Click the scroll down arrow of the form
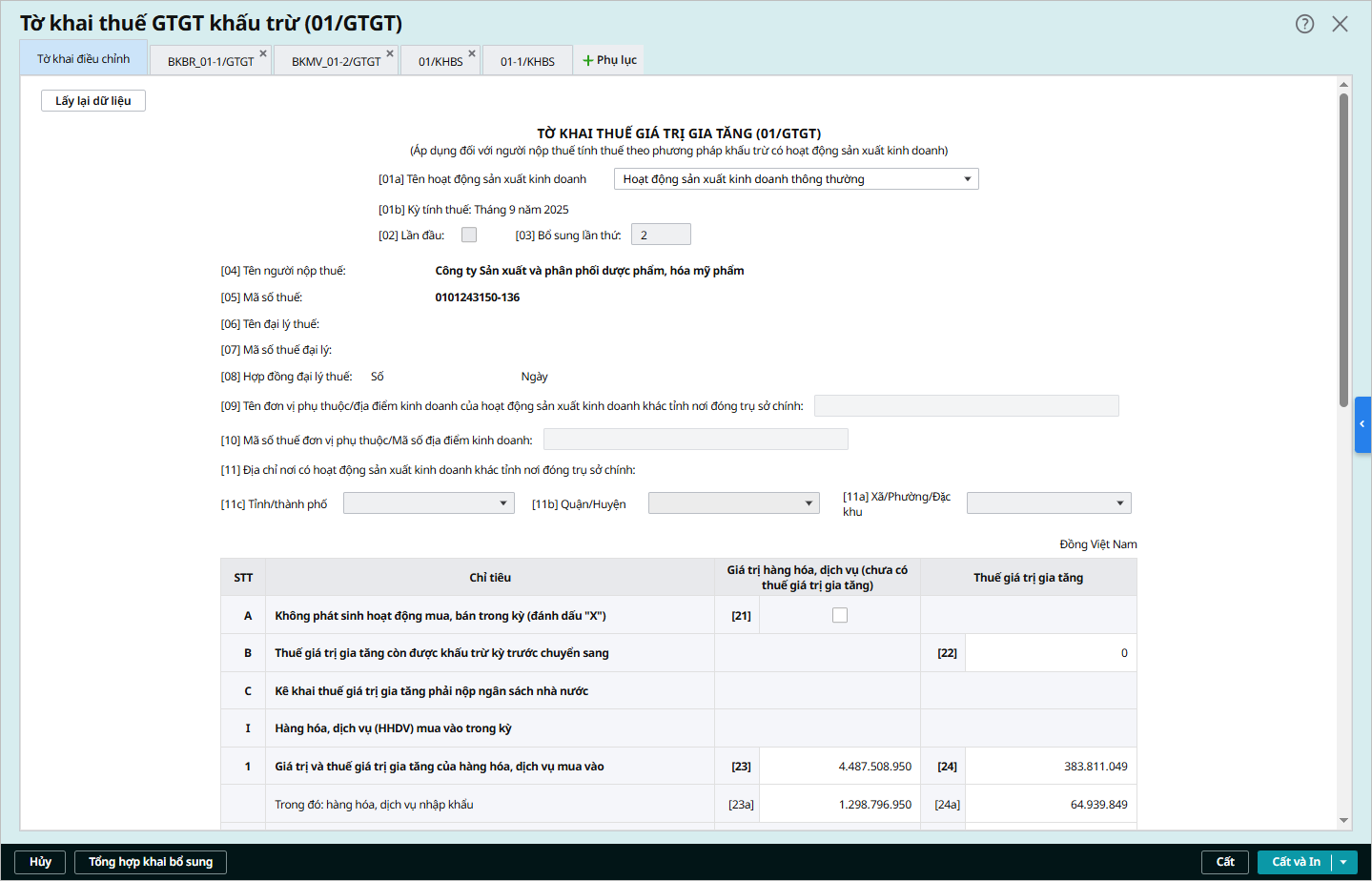This screenshot has width=1372, height=881. click(1343, 820)
